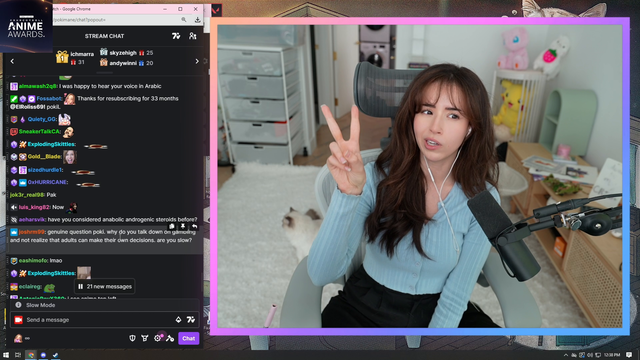Click the face emote in Gold__Blade's message
Screen dimensions: 640x360
pyautogui.click(x=70, y=157)
